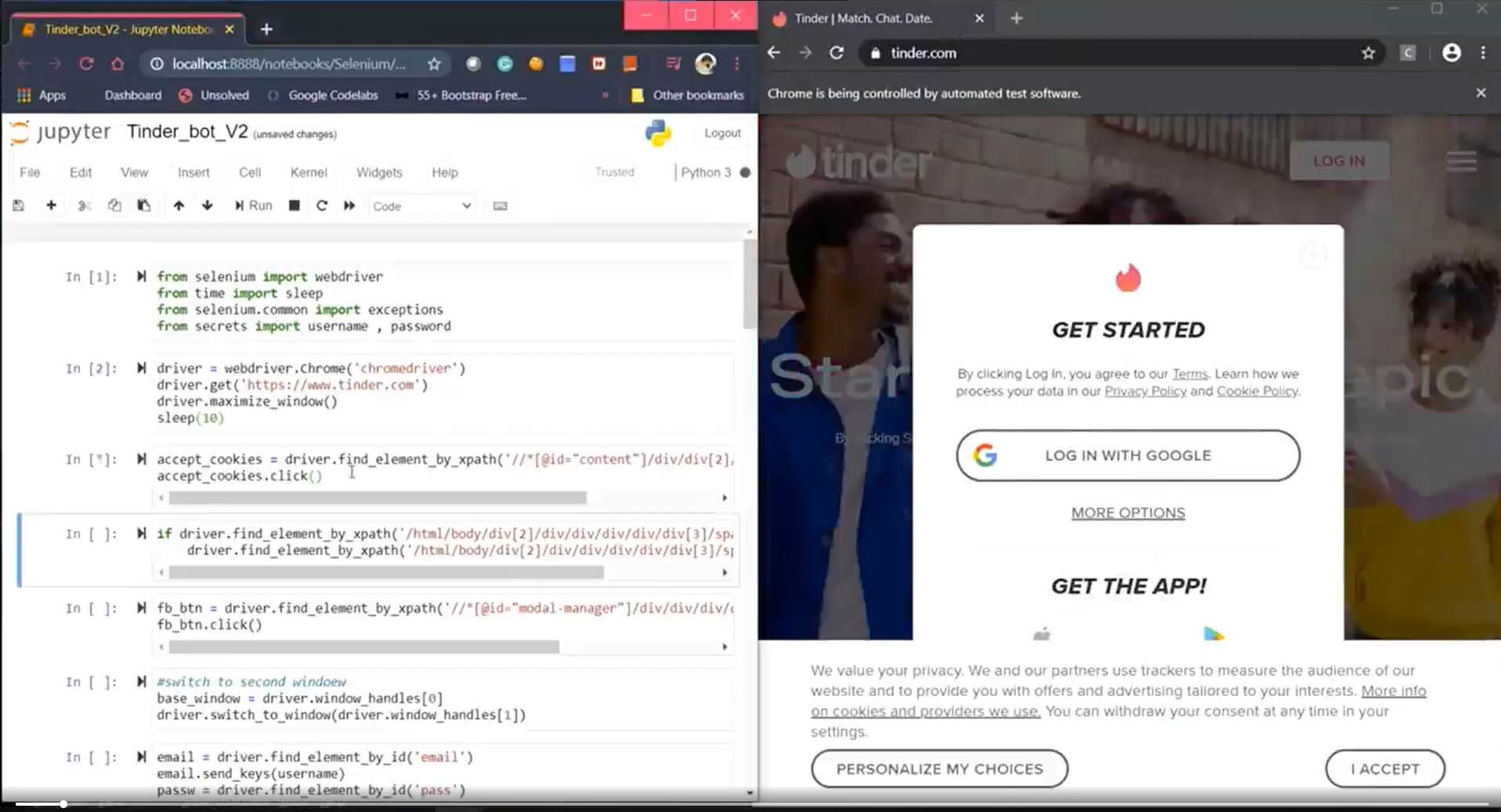Open the View menu in Jupyter

click(x=134, y=172)
